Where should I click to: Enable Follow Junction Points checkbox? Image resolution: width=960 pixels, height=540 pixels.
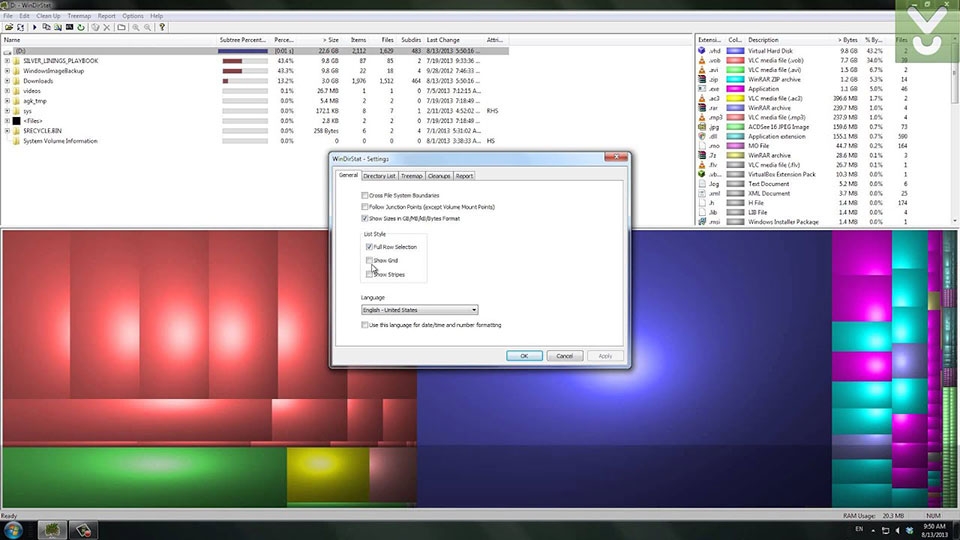(x=365, y=207)
